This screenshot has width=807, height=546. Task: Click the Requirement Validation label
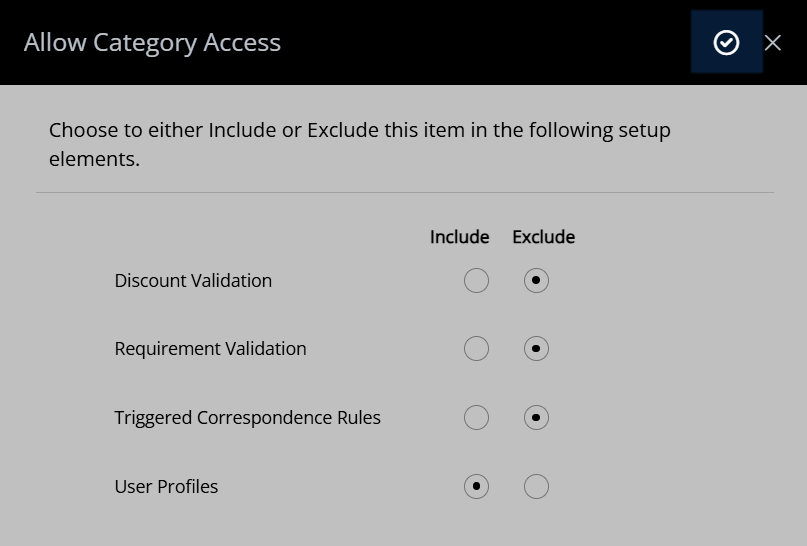pyautogui.click(x=210, y=348)
